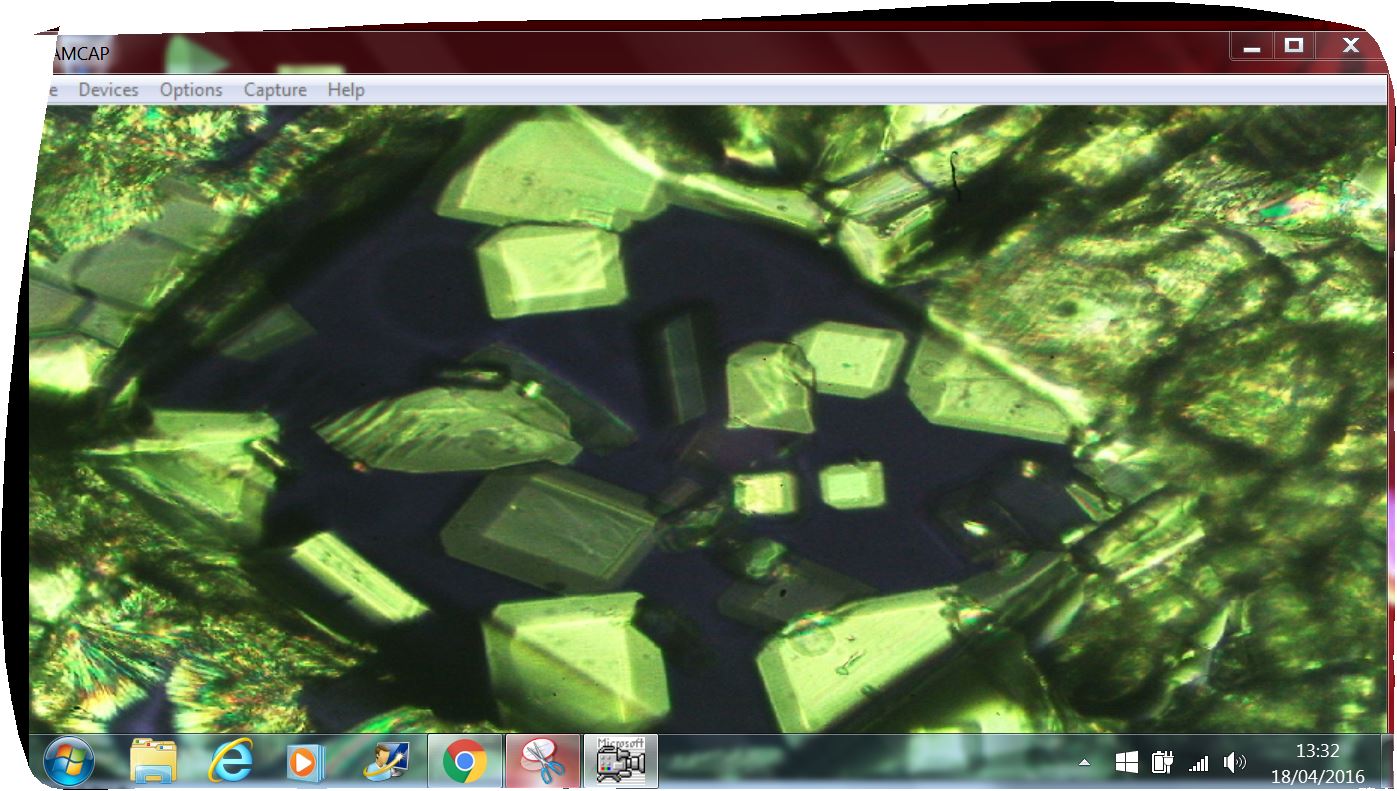Open the battery power tray icon
This screenshot has width=1397, height=791.
pyautogui.click(x=1161, y=763)
